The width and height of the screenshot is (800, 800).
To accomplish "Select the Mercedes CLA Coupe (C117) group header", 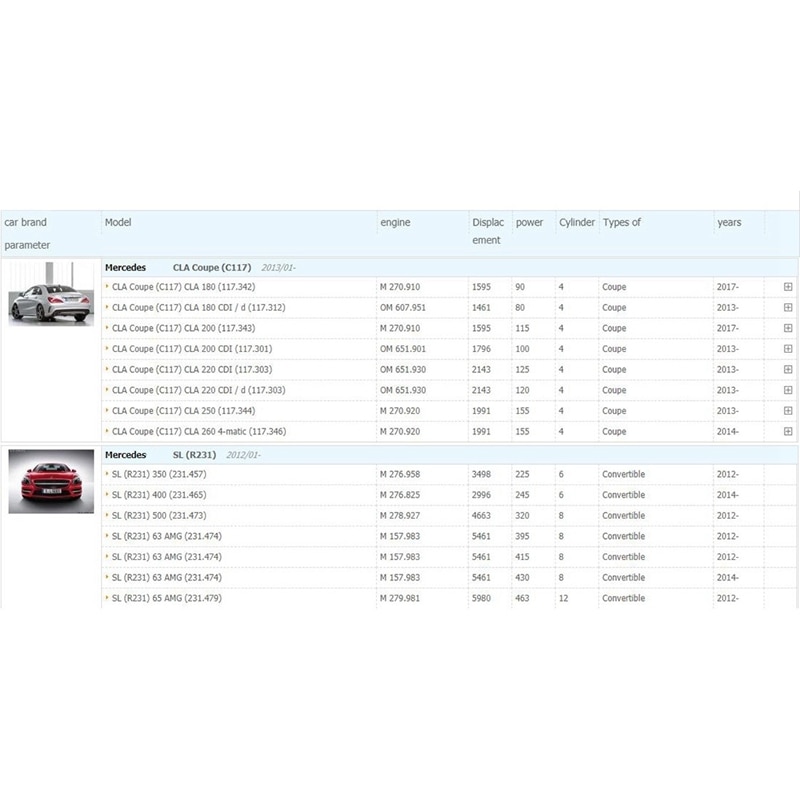I will 449,268.
